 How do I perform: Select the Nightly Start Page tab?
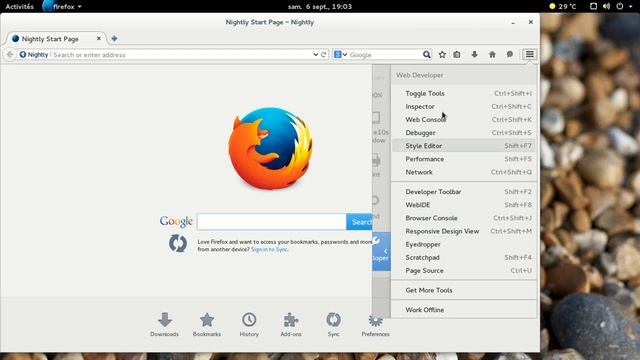[56, 38]
